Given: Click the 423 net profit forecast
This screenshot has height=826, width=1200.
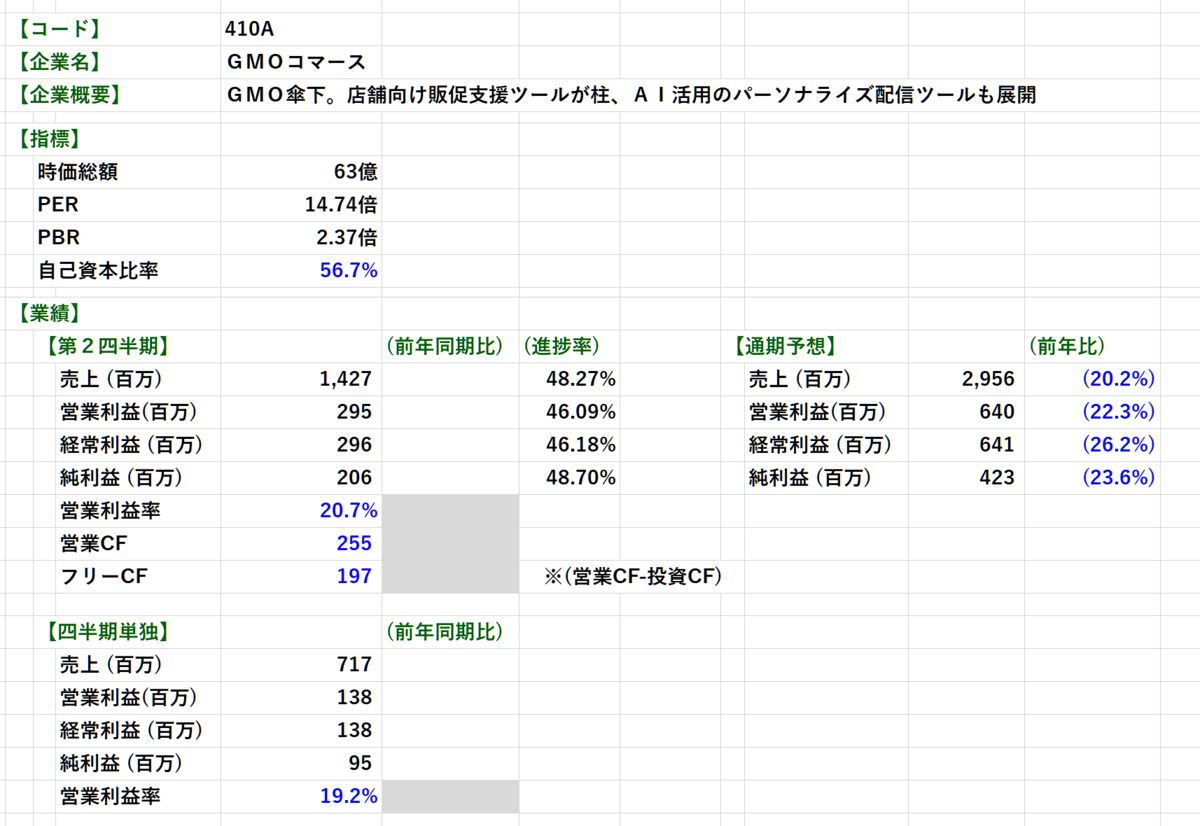Looking at the screenshot, I should click(997, 478).
